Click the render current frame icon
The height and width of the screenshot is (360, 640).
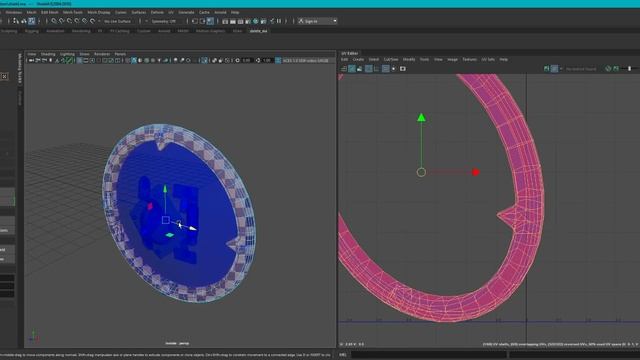point(233,21)
